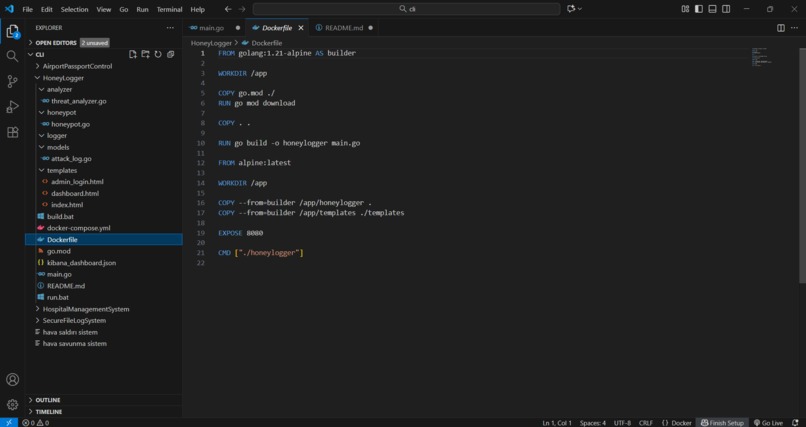806x427 pixels.
Task: Split the editor to the right
Action: tap(781, 28)
